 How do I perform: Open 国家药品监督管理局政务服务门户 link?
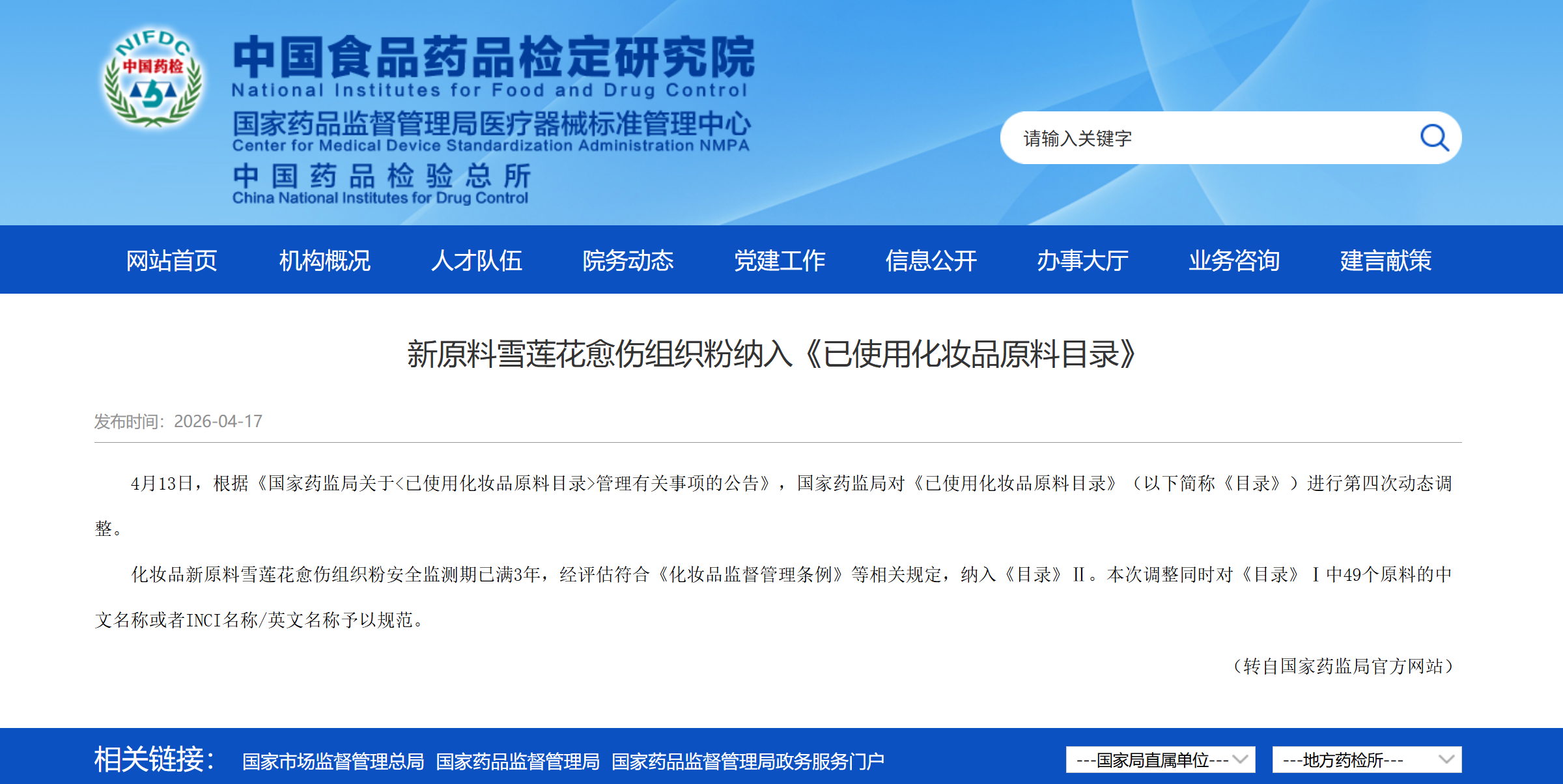748,761
